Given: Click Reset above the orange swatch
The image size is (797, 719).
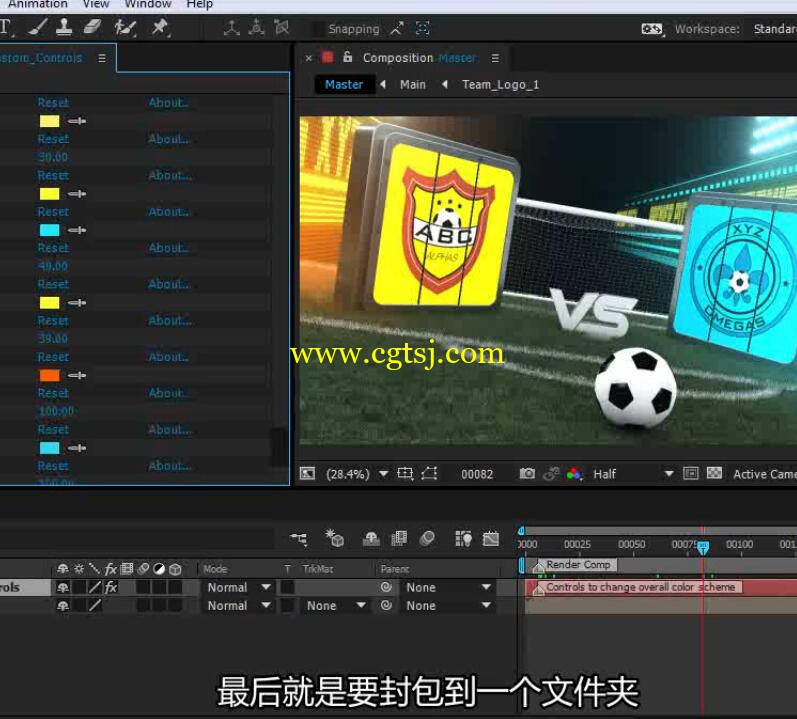Looking at the screenshot, I should coord(53,357).
